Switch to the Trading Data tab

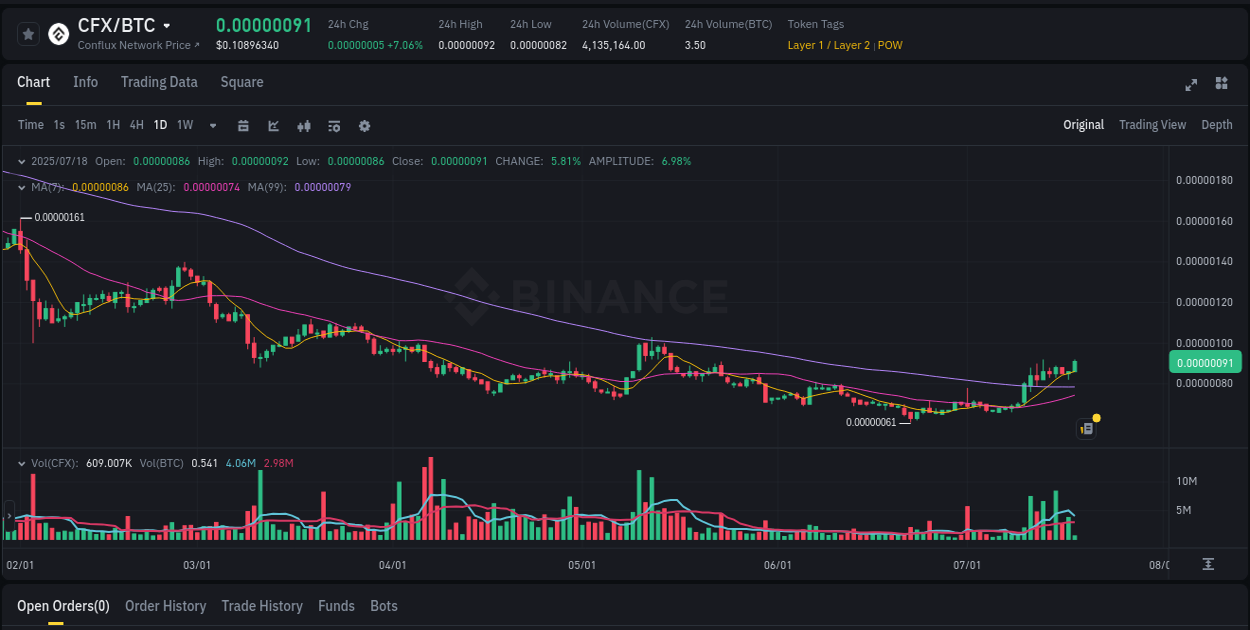click(x=159, y=82)
